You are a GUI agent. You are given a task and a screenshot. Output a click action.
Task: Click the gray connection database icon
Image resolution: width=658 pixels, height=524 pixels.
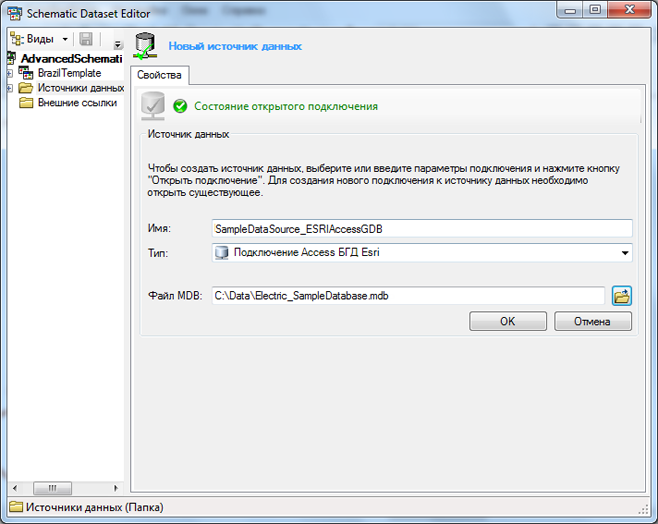(153, 106)
